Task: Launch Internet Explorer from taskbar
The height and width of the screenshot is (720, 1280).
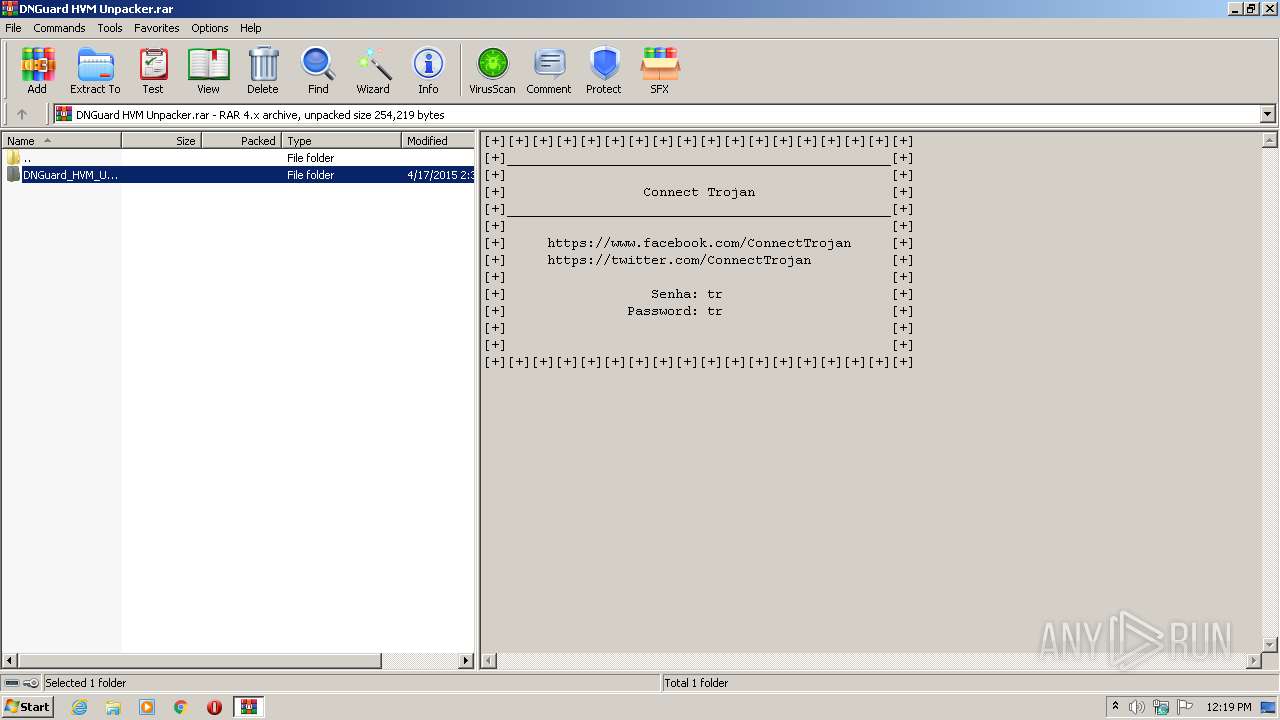Action: point(79,707)
